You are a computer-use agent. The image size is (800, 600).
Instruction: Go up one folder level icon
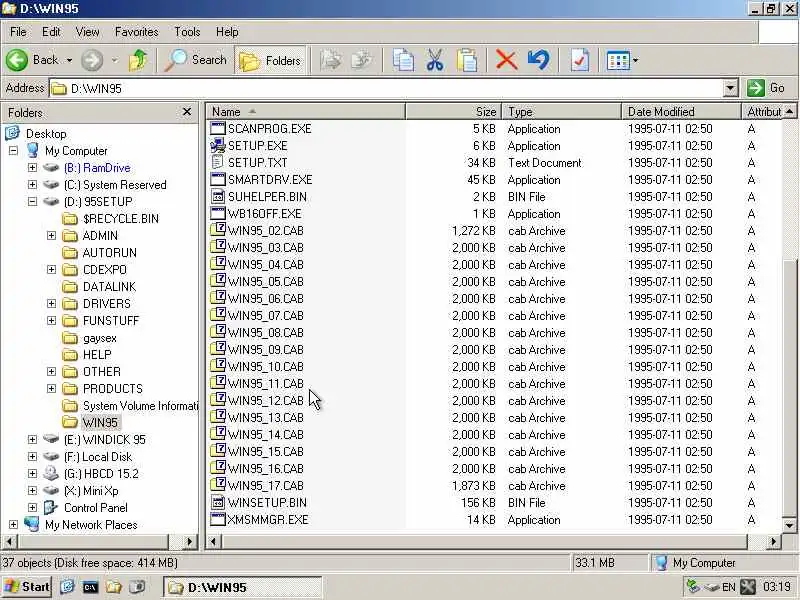(138, 60)
